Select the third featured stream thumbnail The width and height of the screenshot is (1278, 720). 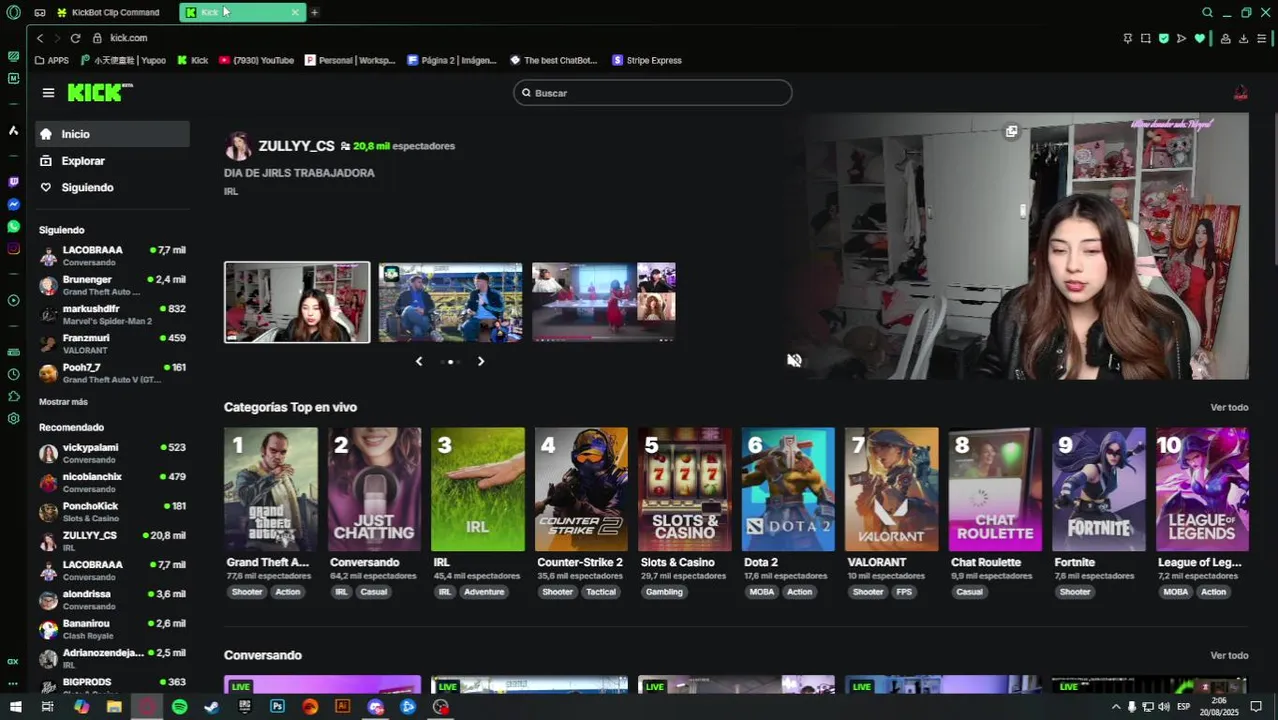[604, 302]
